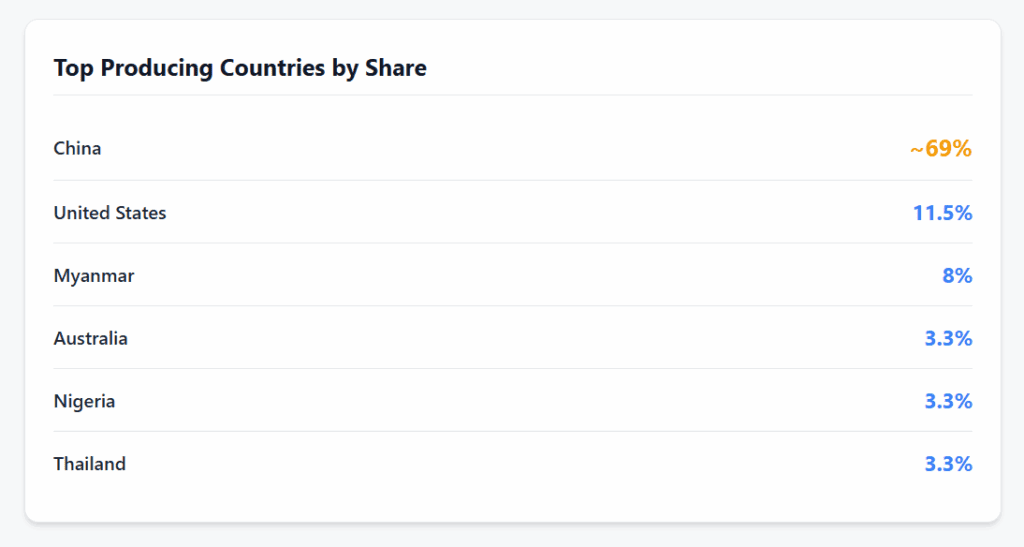Image resolution: width=1024 pixels, height=547 pixels.
Task: Click the 3.3% value beside Nigeria
Action: (x=948, y=402)
